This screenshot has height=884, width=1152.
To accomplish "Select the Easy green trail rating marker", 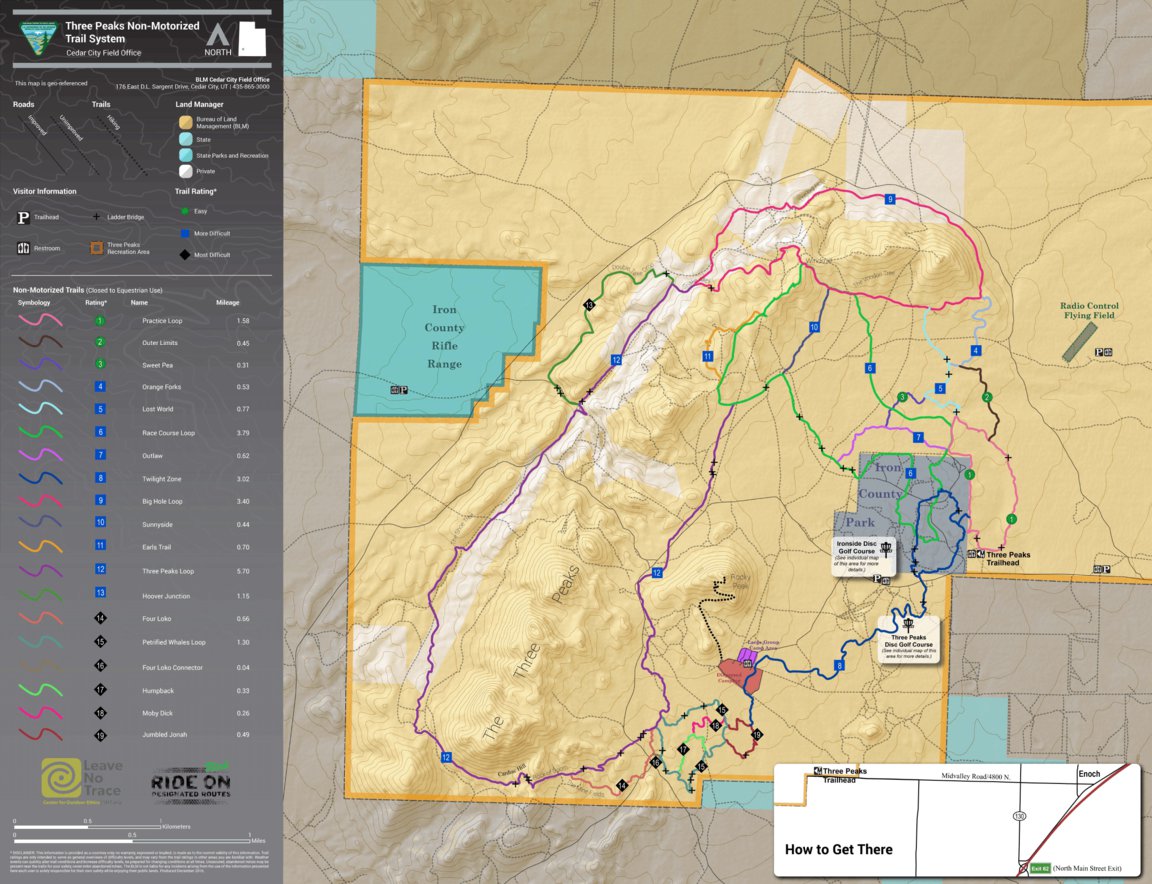I will pyautogui.click(x=186, y=211).
